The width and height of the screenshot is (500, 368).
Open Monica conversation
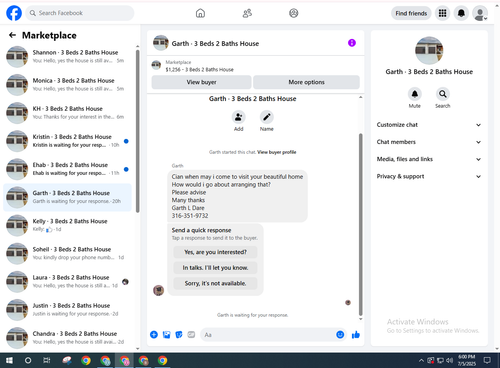[68, 85]
